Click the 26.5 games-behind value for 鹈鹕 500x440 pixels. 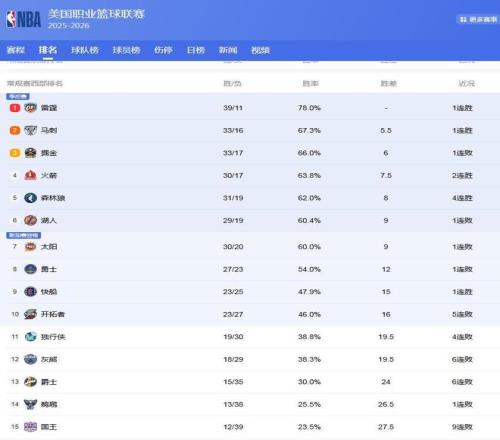(x=386, y=404)
